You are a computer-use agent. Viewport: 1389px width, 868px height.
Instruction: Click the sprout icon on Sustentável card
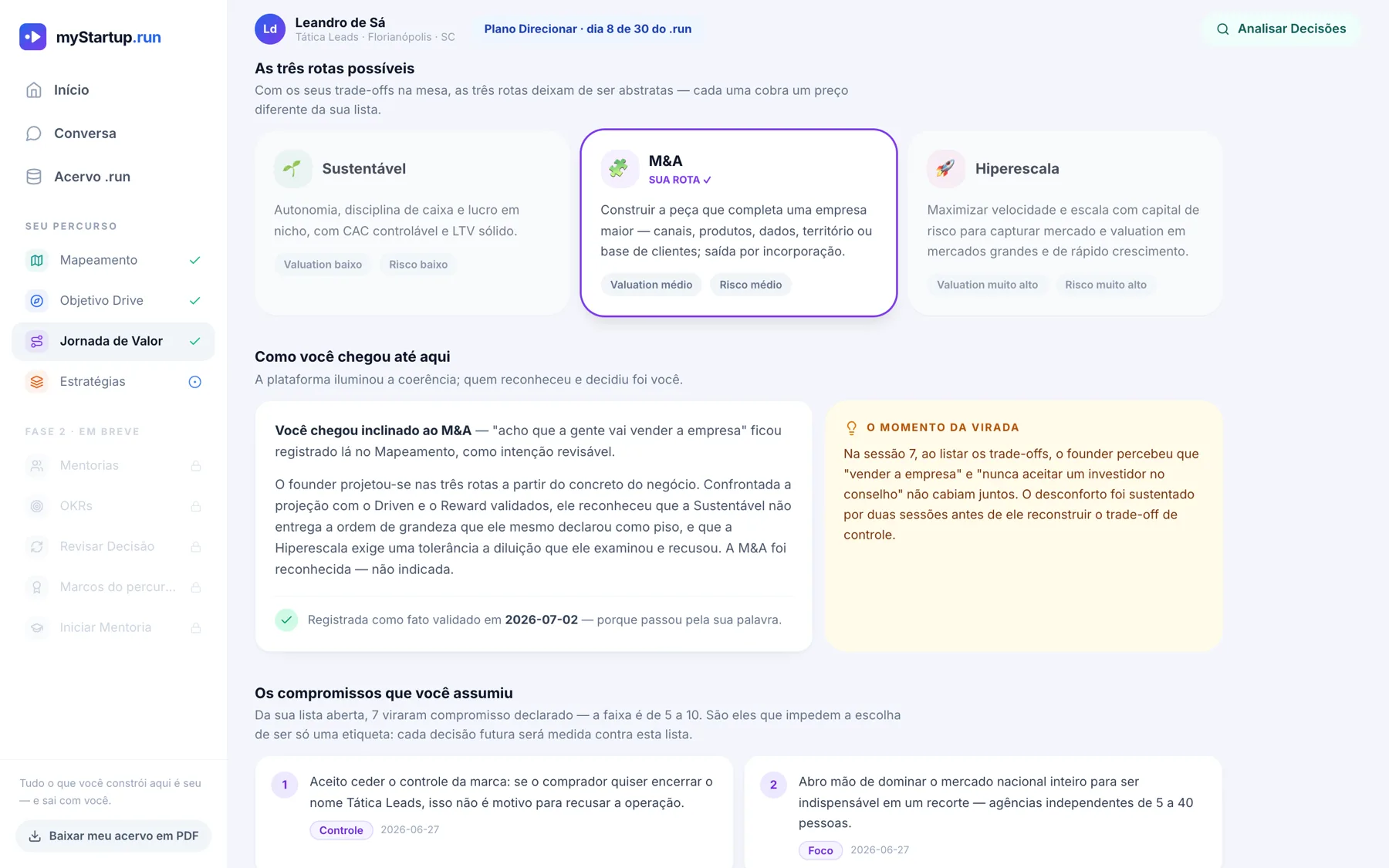292,168
